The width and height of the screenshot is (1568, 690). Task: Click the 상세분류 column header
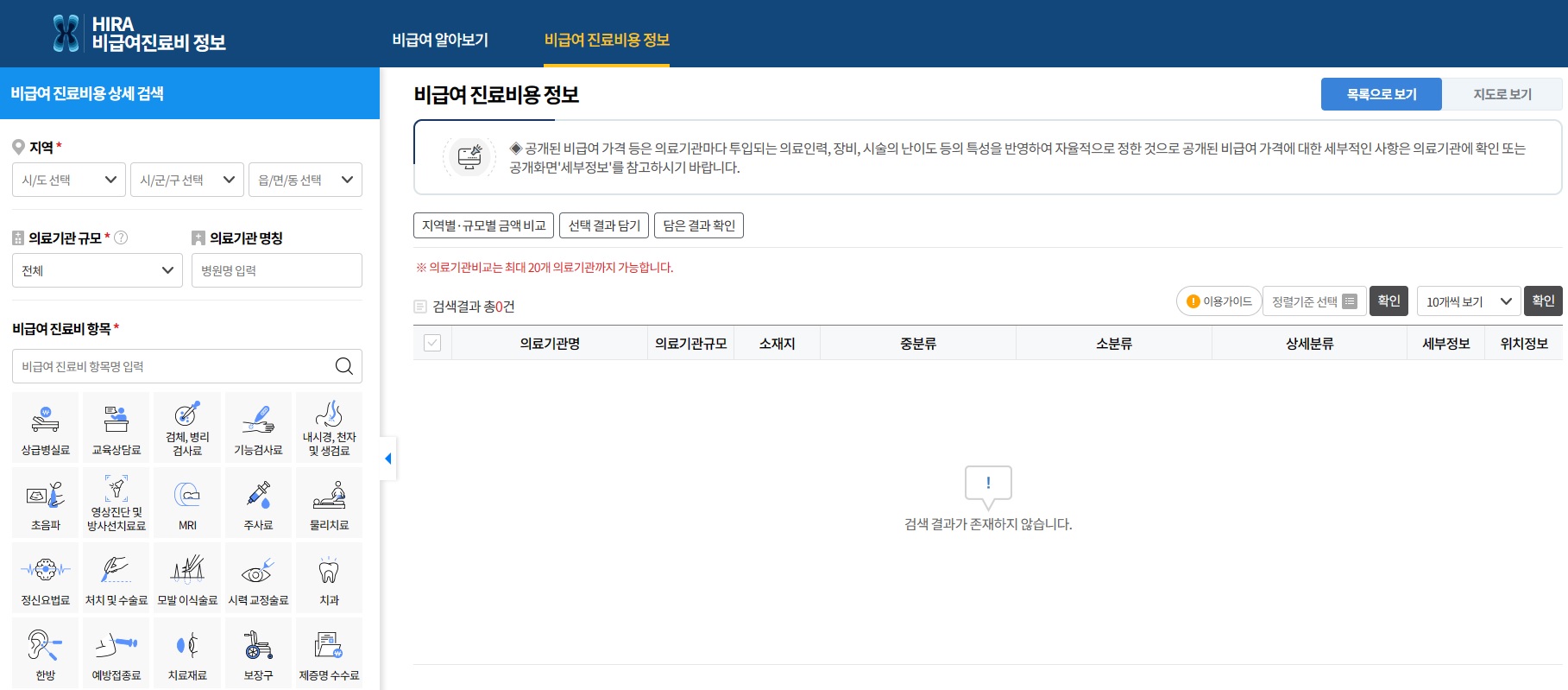1309,343
